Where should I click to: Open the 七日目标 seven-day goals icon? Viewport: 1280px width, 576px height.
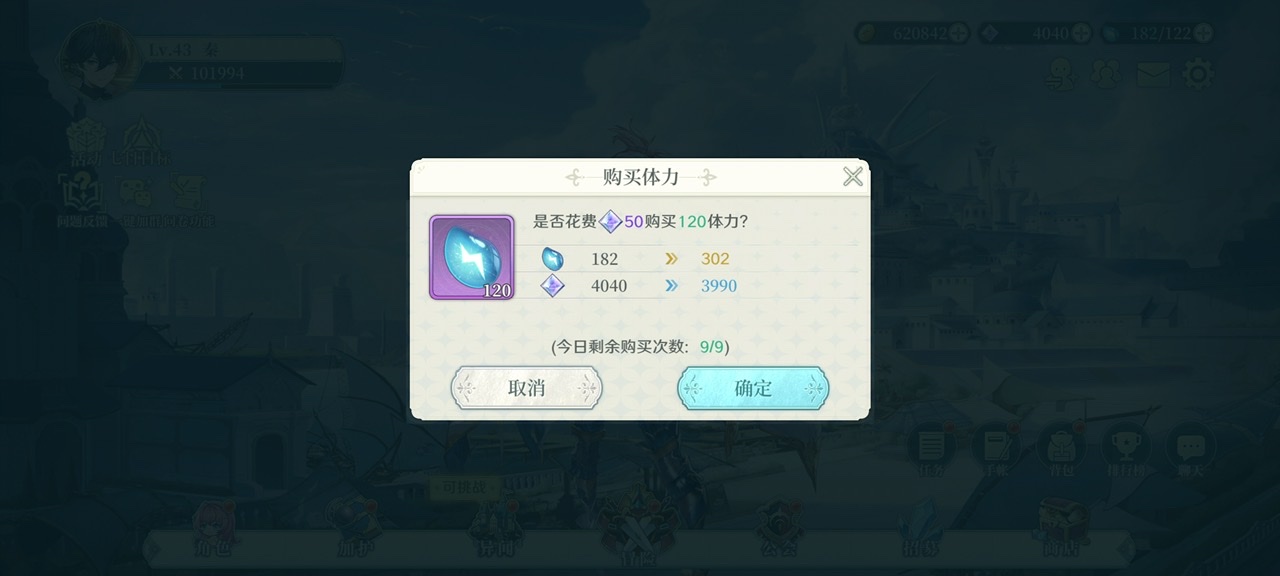click(140, 142)
